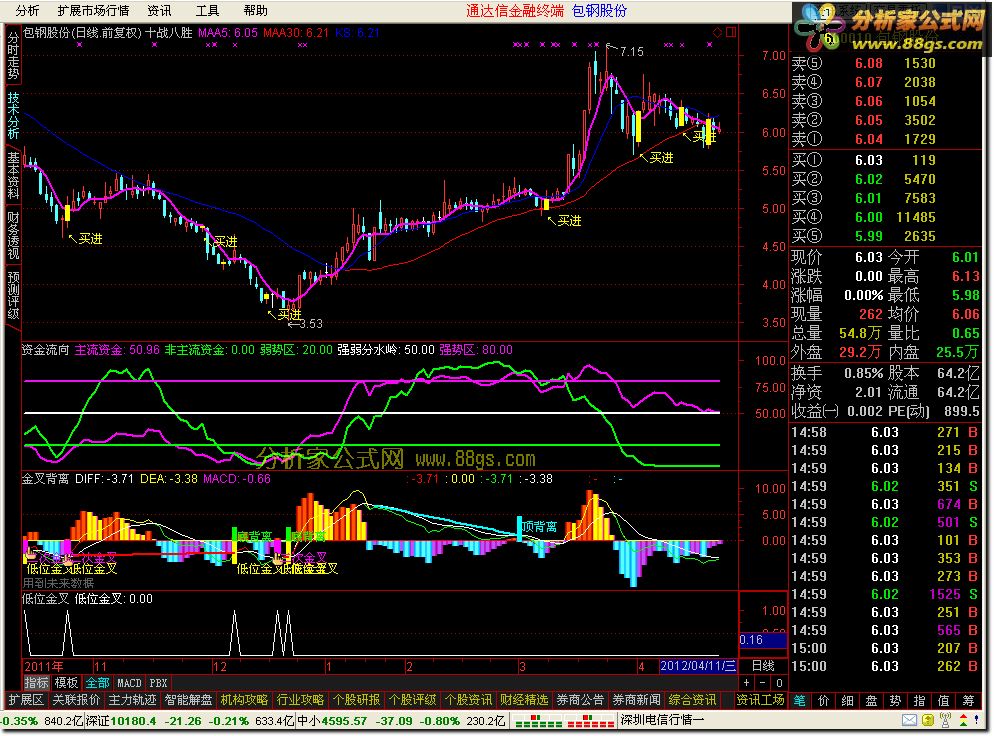The height and width of the screenshot is (736, 994).
Task: Click the 金叉背离 indicator title
Action: 45,479
